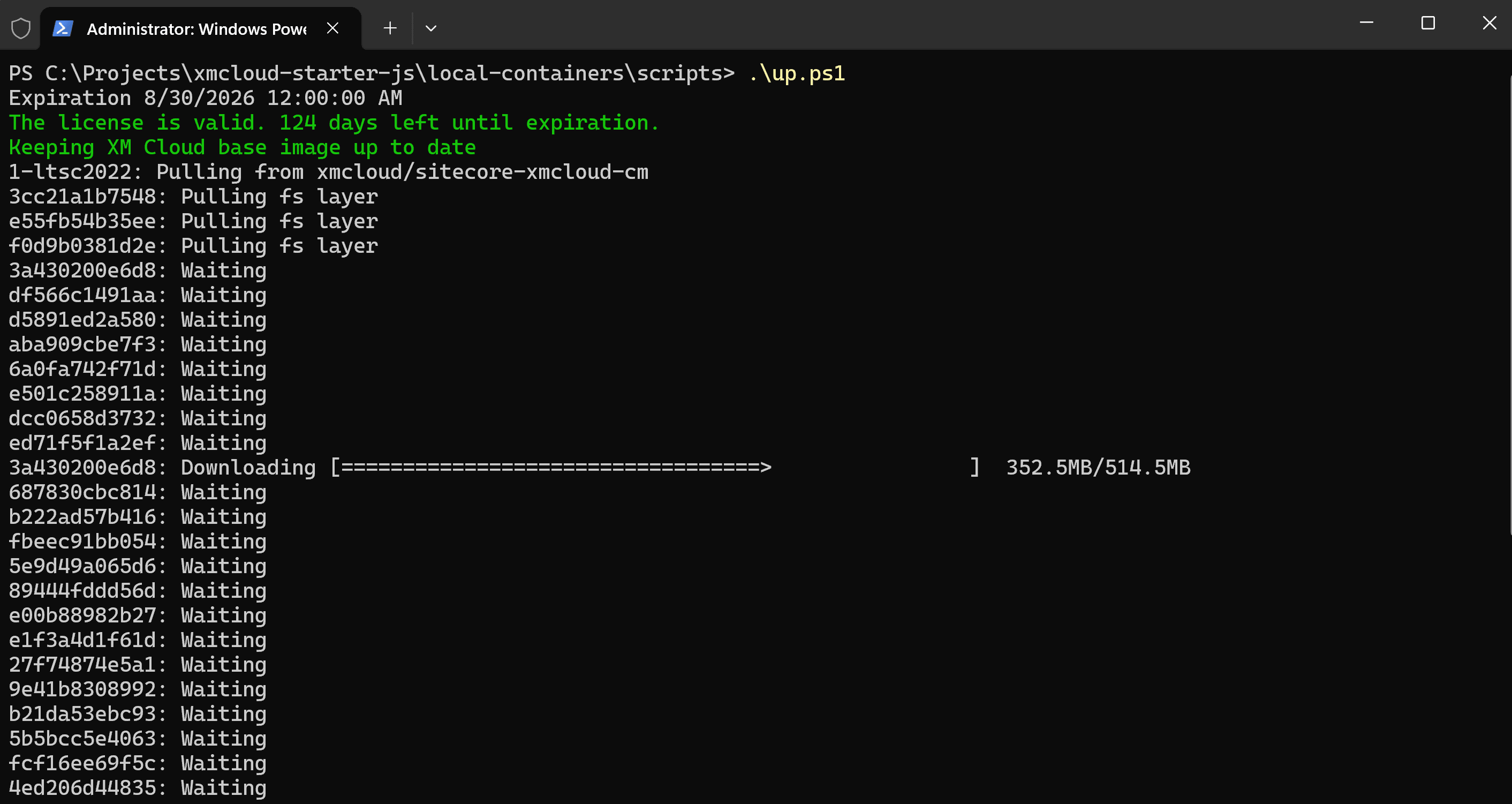The height and width of the screenshot is (804, 1512).
Task: Select the Administrator: Windows PowerShell tab title
Action: coord(196,29)
